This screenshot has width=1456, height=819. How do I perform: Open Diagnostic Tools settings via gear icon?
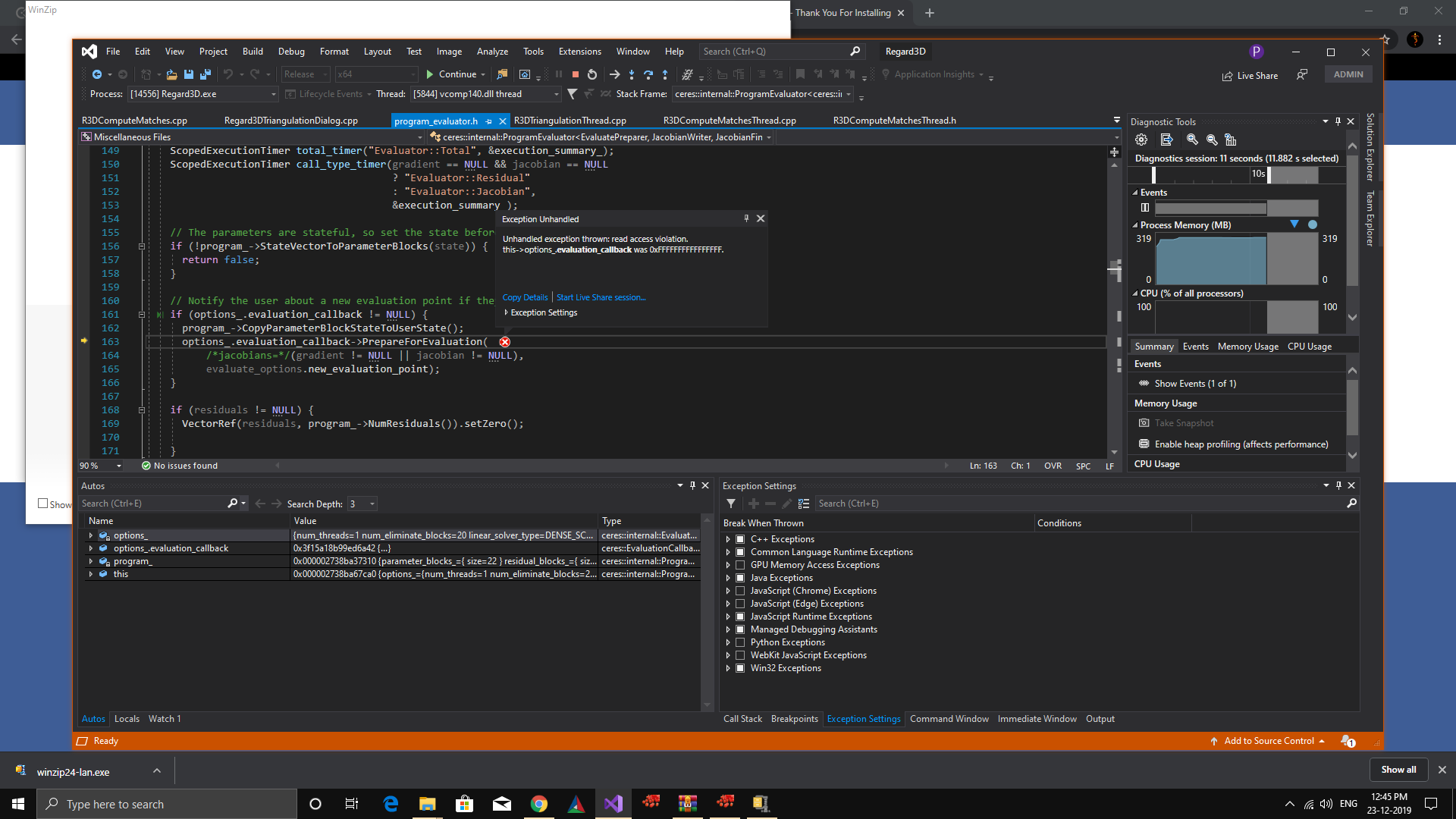pos(1141,140)
